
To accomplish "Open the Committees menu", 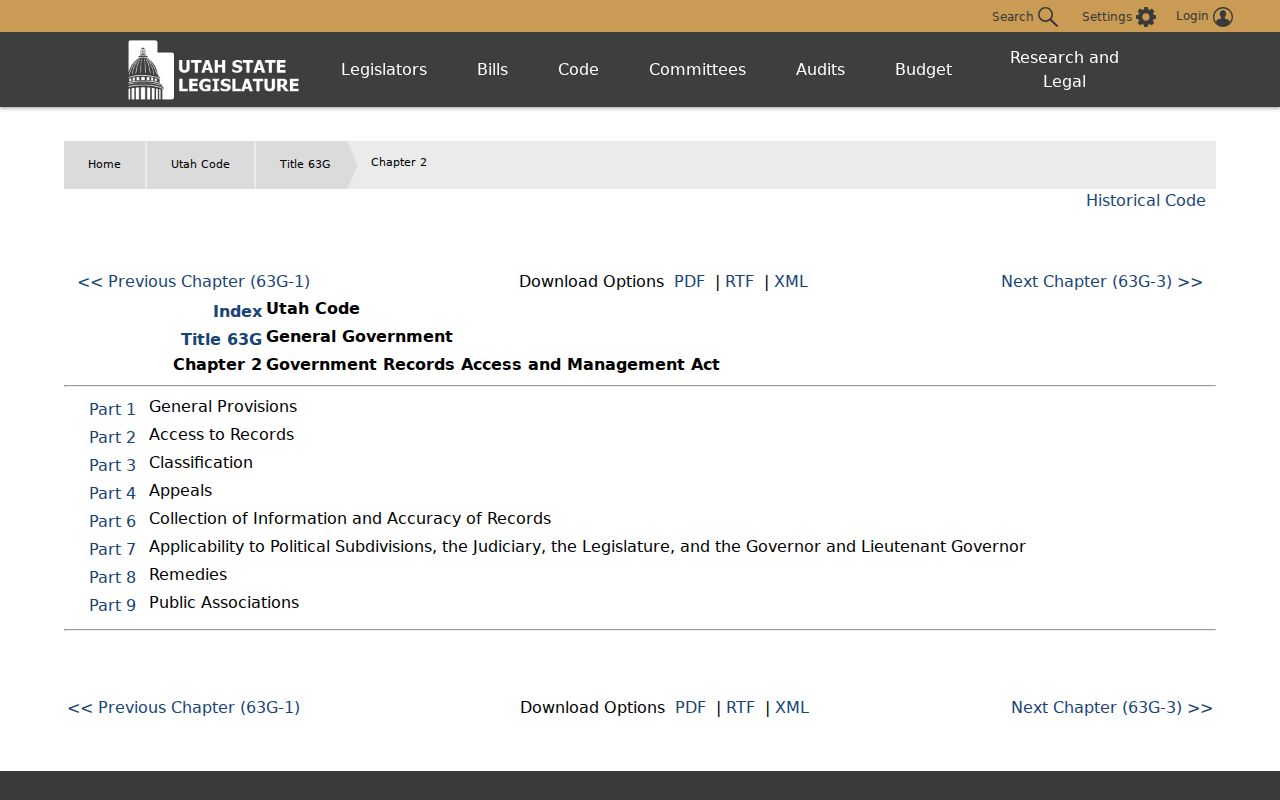I will pyautogui.click(x=697, y=69).
